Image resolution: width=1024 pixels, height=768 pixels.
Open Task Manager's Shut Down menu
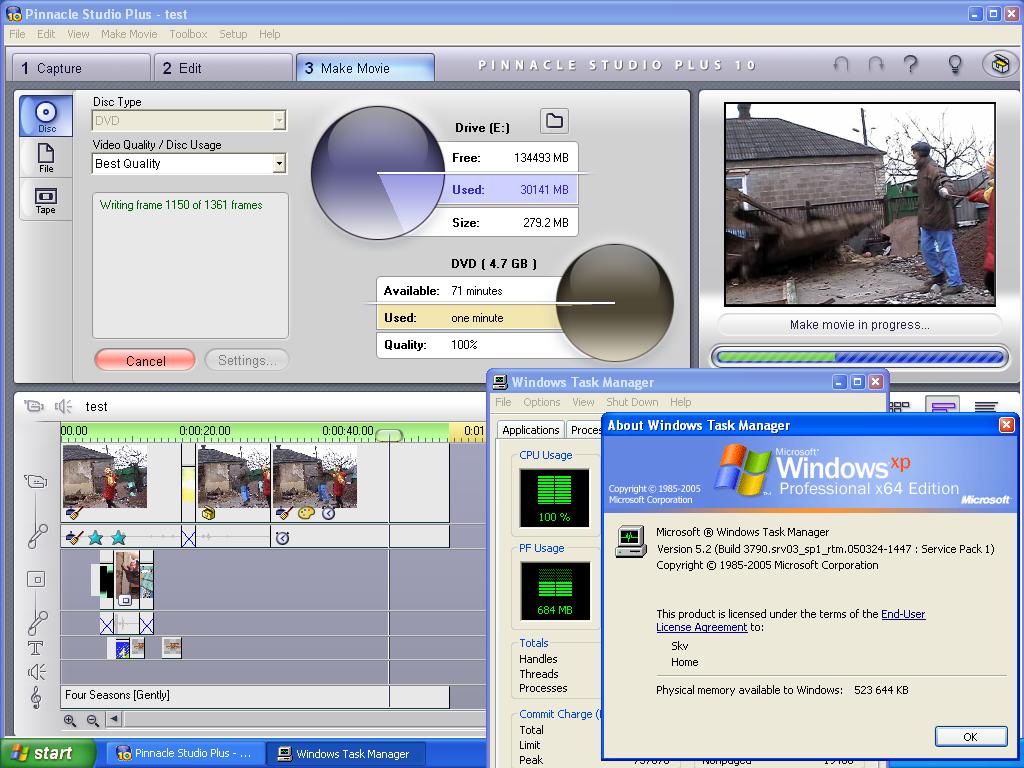pos(630,402)
